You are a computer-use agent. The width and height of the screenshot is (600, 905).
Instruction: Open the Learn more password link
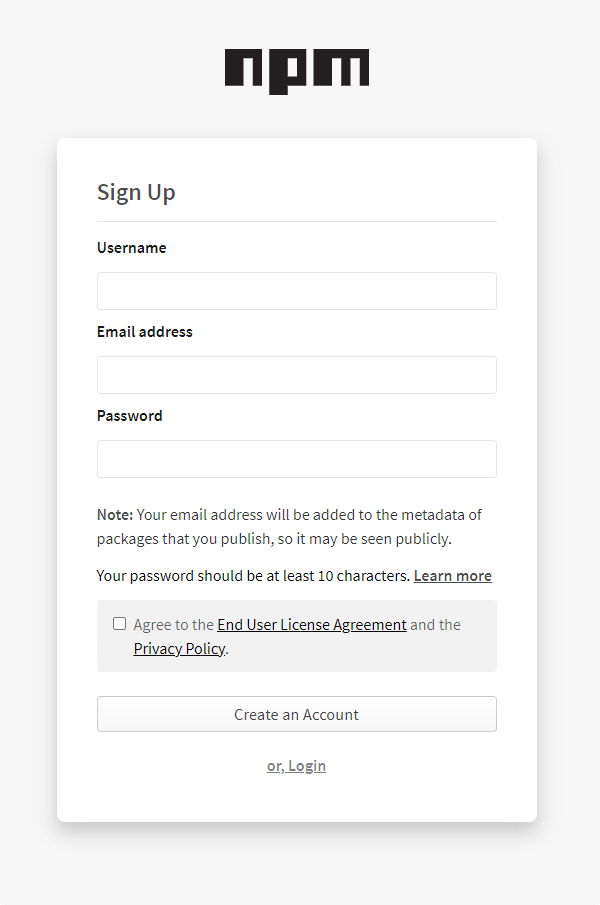452,576
